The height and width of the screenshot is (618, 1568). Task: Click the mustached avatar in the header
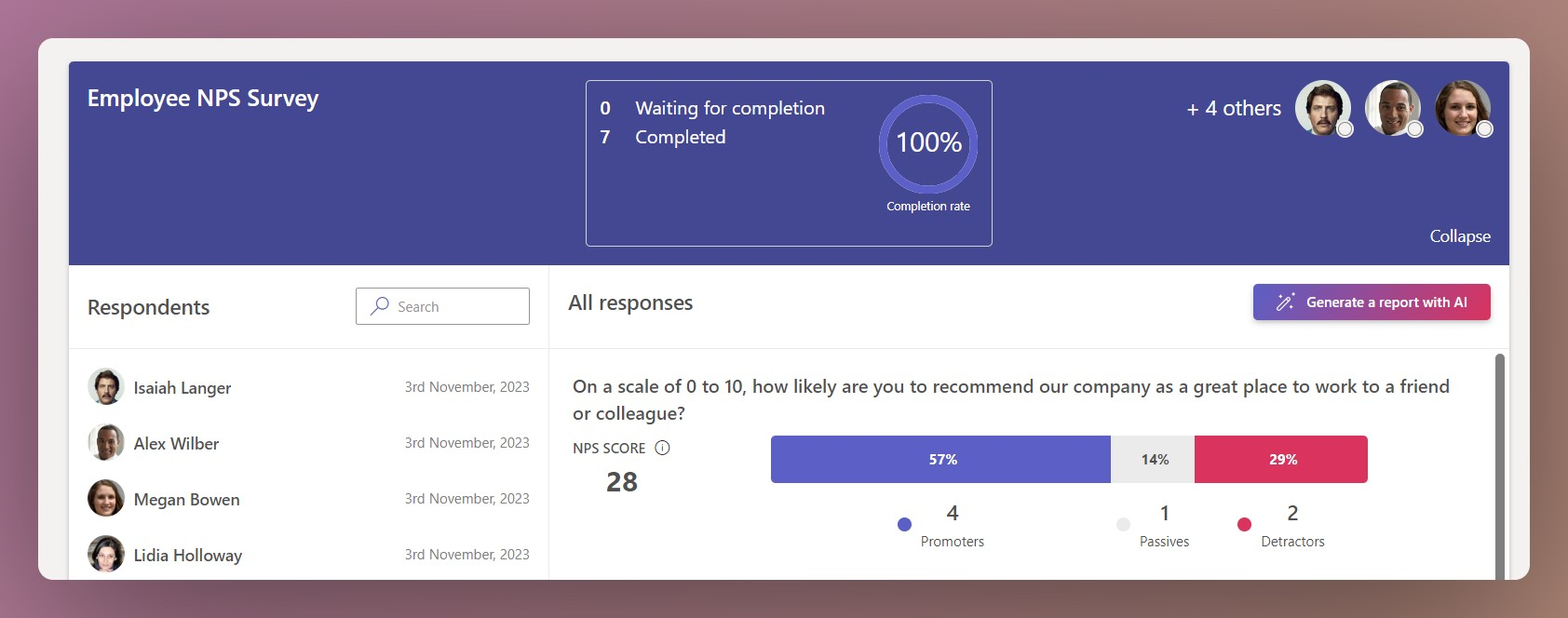click(1325, 109)
